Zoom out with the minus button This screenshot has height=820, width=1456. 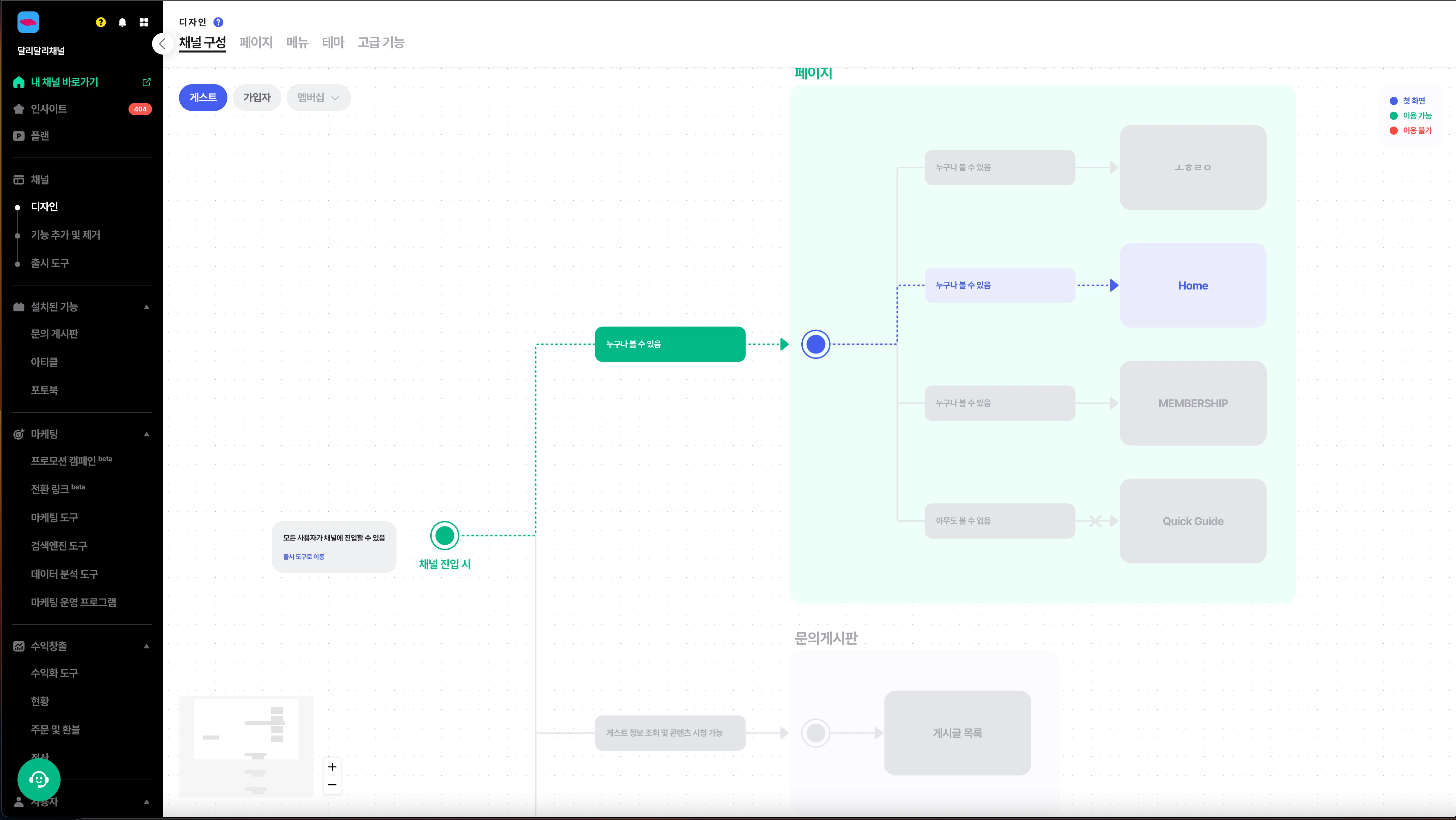tap(332, 785)
